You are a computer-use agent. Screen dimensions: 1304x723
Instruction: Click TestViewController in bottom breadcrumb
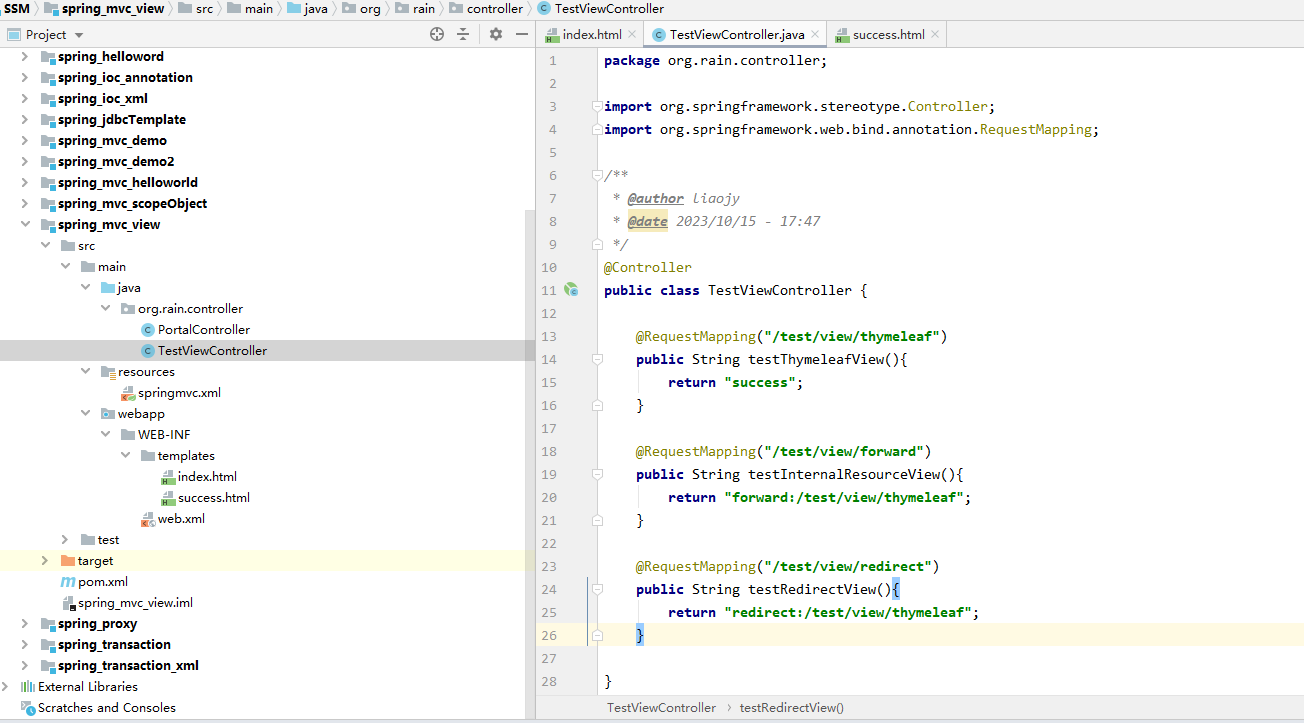tap(661, 708)
